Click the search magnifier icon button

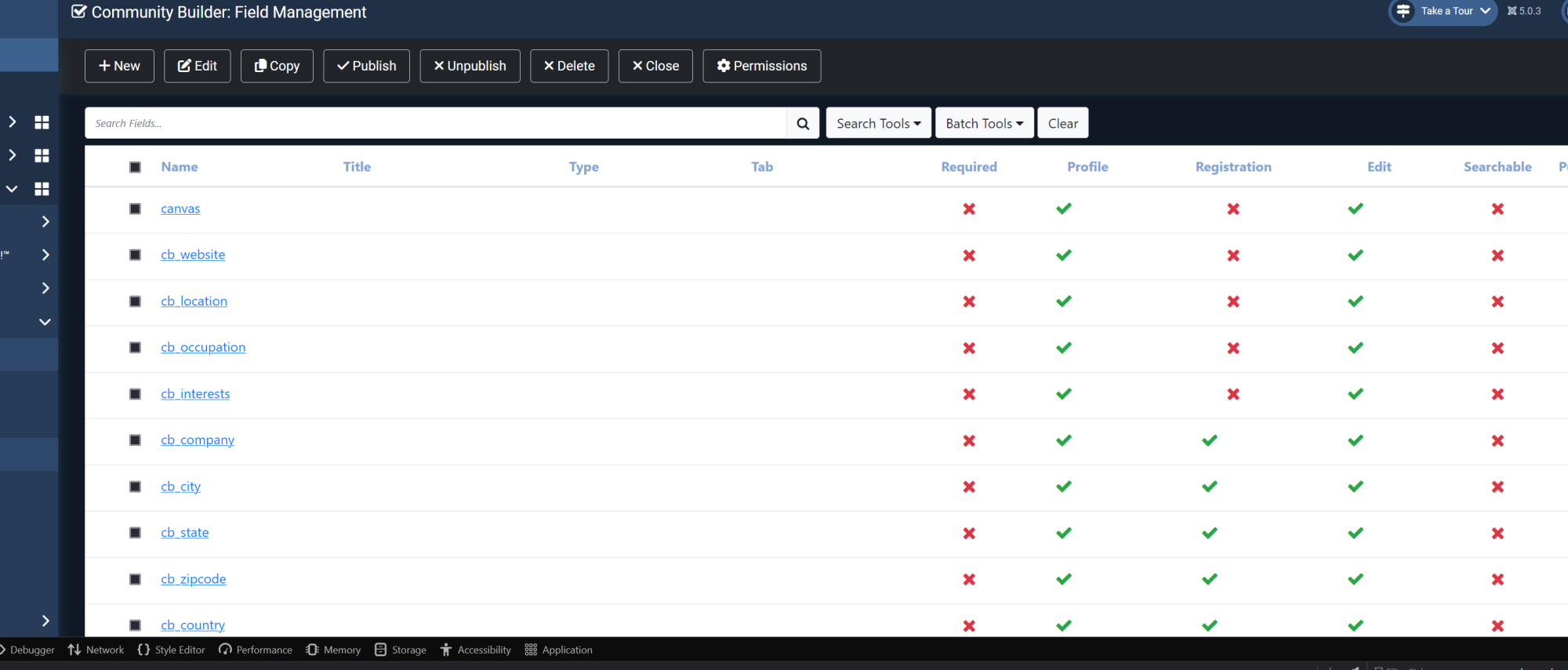[x=803, y=123]
